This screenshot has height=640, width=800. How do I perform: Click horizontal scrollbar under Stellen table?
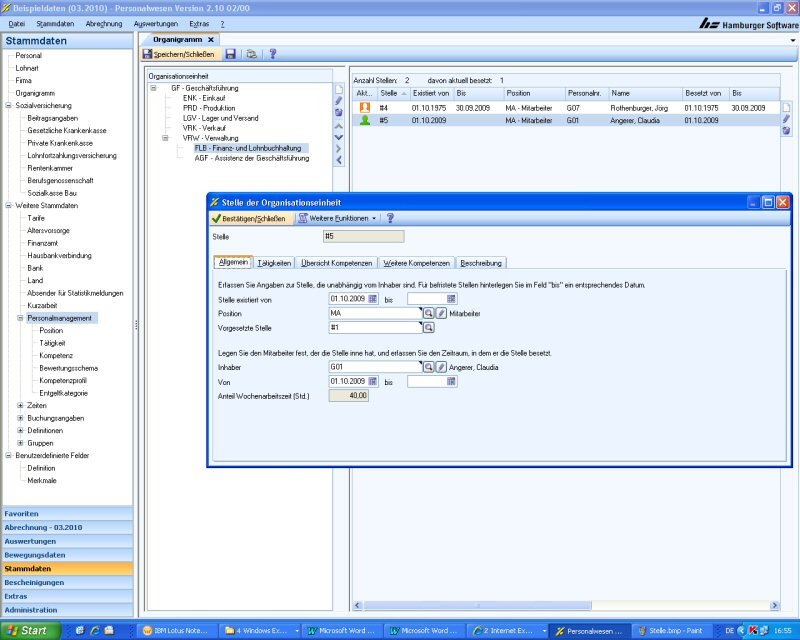pyautogui.click(x=478, y=605)
